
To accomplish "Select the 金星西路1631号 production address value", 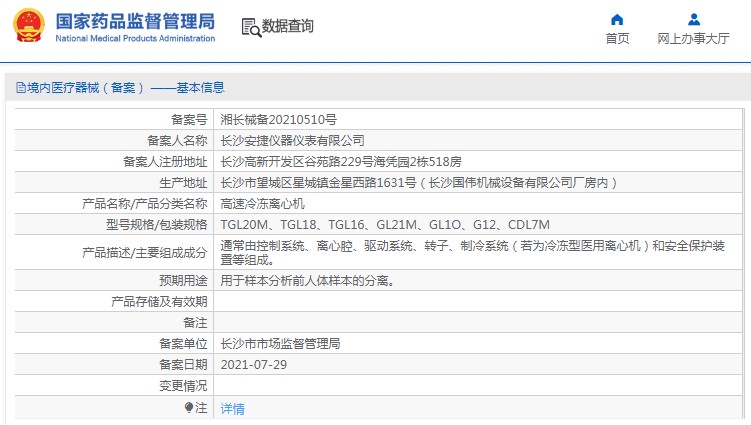I will coord(419,183).
